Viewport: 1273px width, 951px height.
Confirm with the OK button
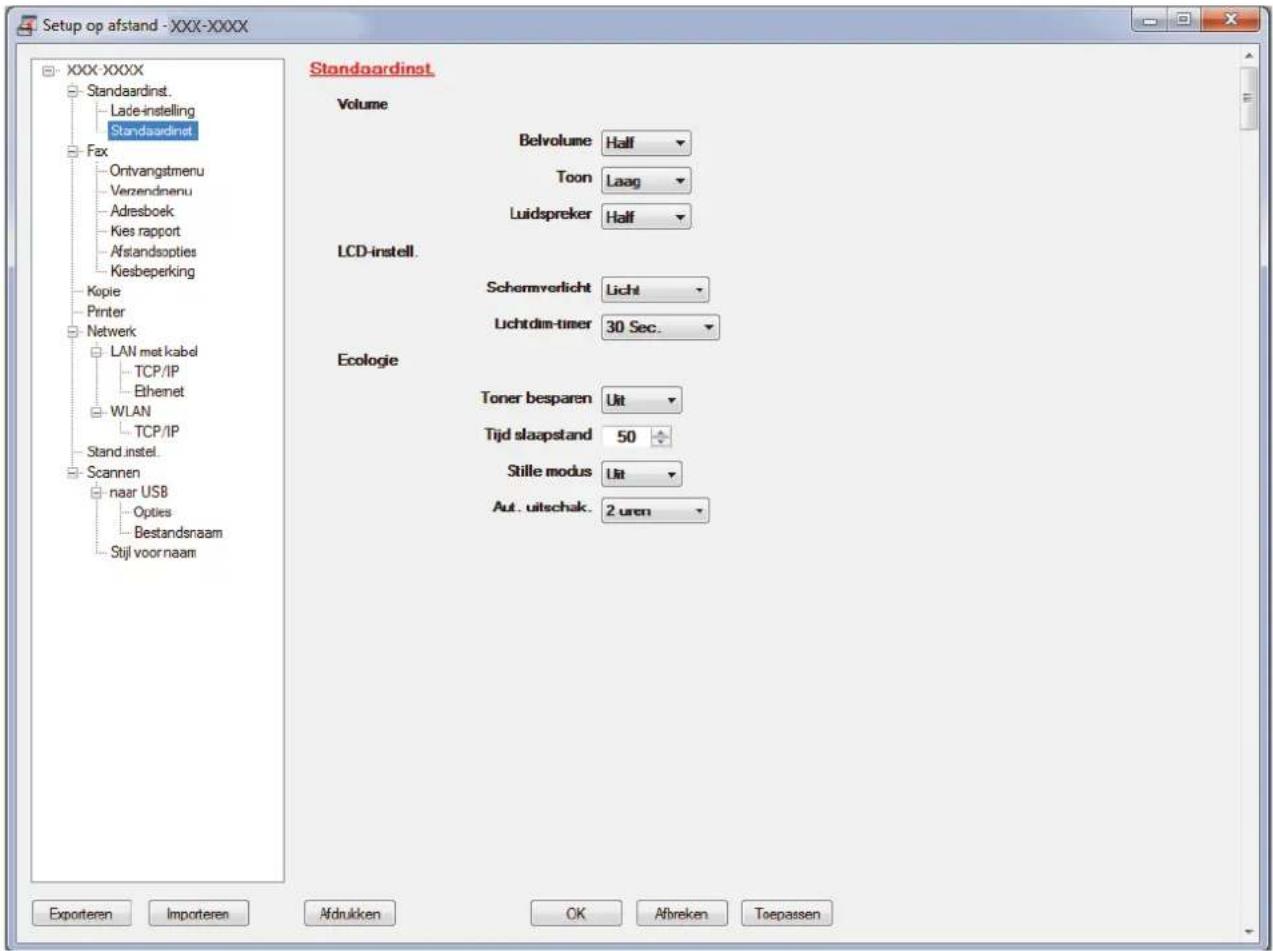point(575,913)
